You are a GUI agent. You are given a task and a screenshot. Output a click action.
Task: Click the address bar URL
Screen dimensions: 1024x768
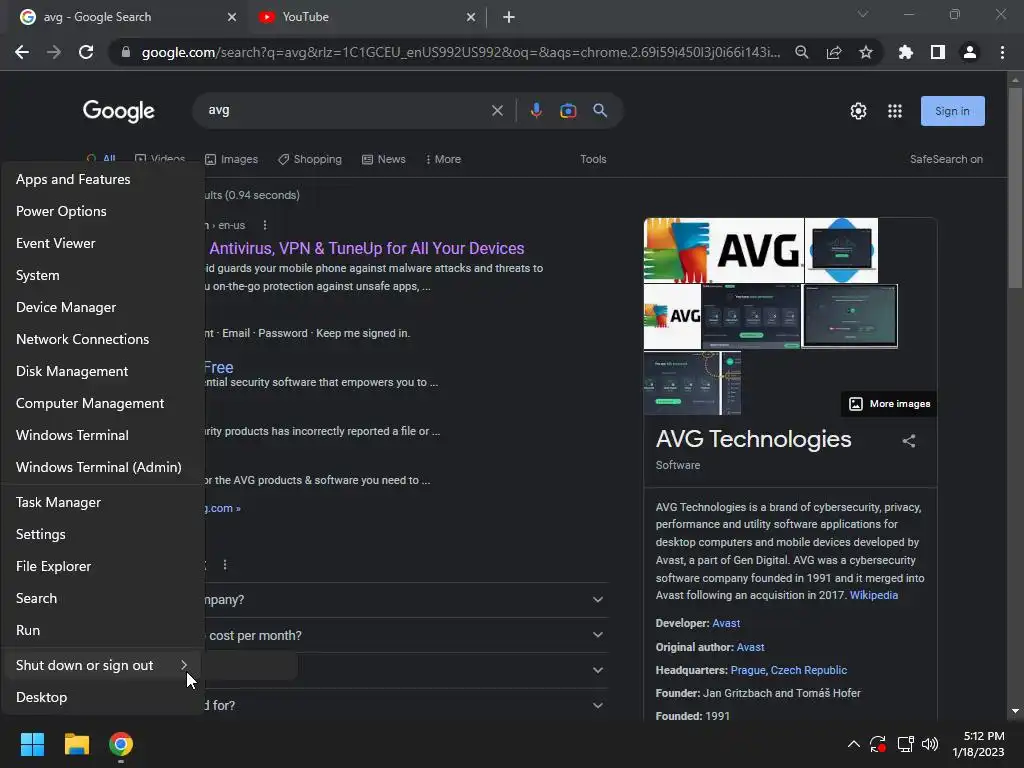460,52
